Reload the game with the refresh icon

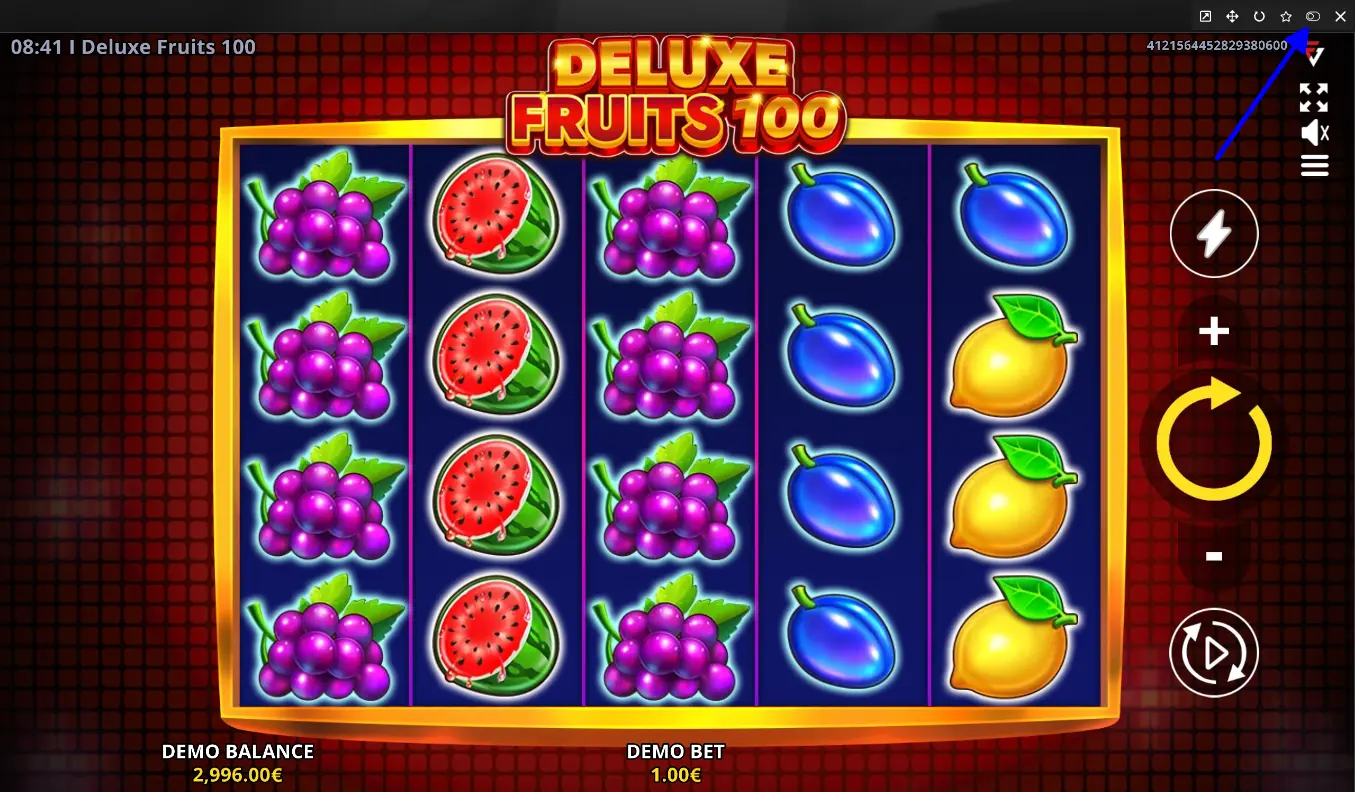click(x=1259, y=16)
